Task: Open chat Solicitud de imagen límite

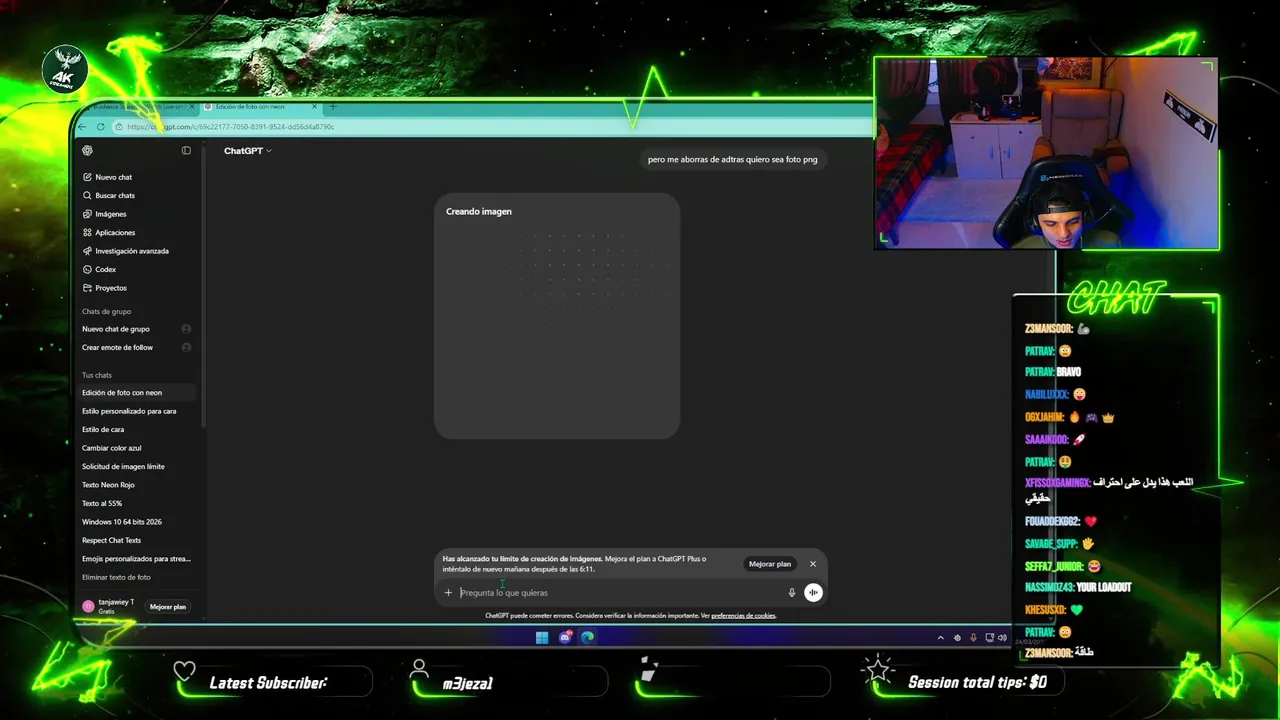Action: point(123,467)
